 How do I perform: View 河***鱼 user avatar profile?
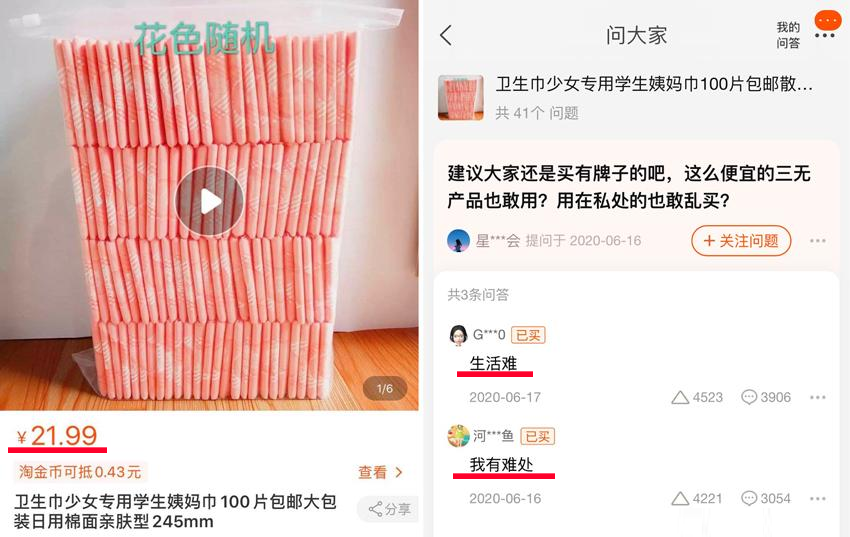[458, 436]
